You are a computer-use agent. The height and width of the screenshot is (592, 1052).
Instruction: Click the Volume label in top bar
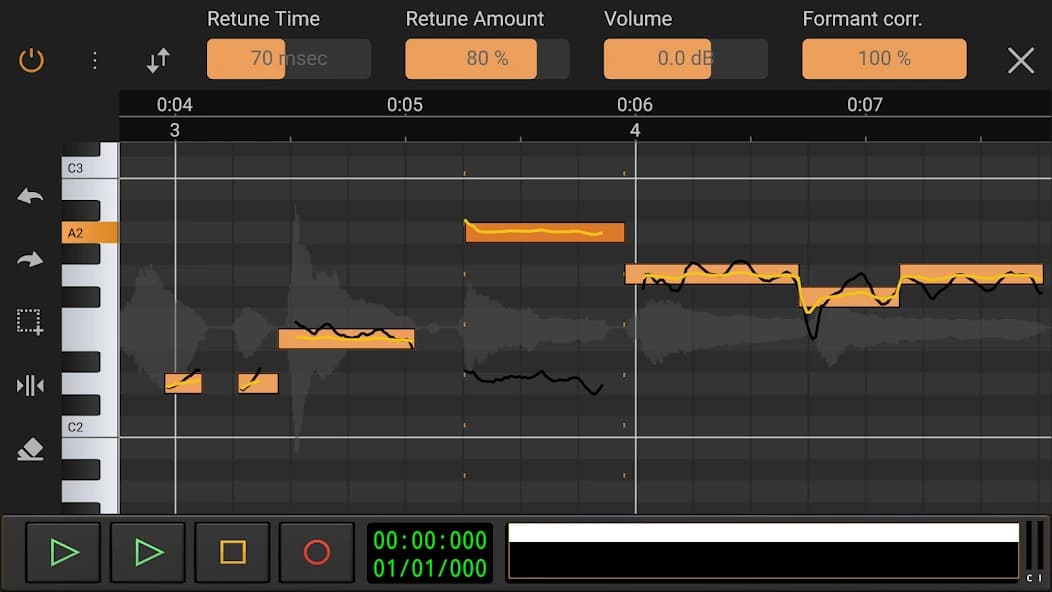coord(638,18)
